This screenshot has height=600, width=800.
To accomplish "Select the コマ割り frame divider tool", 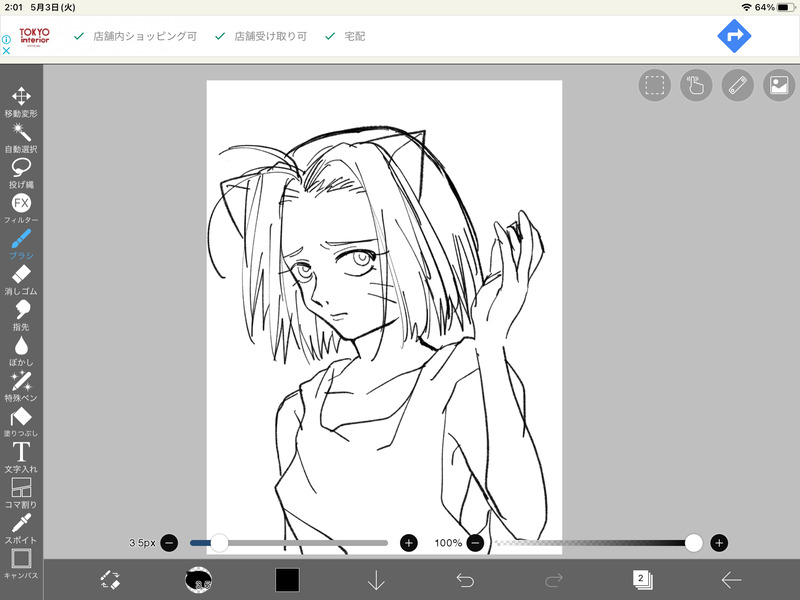I will pos(21,493).
